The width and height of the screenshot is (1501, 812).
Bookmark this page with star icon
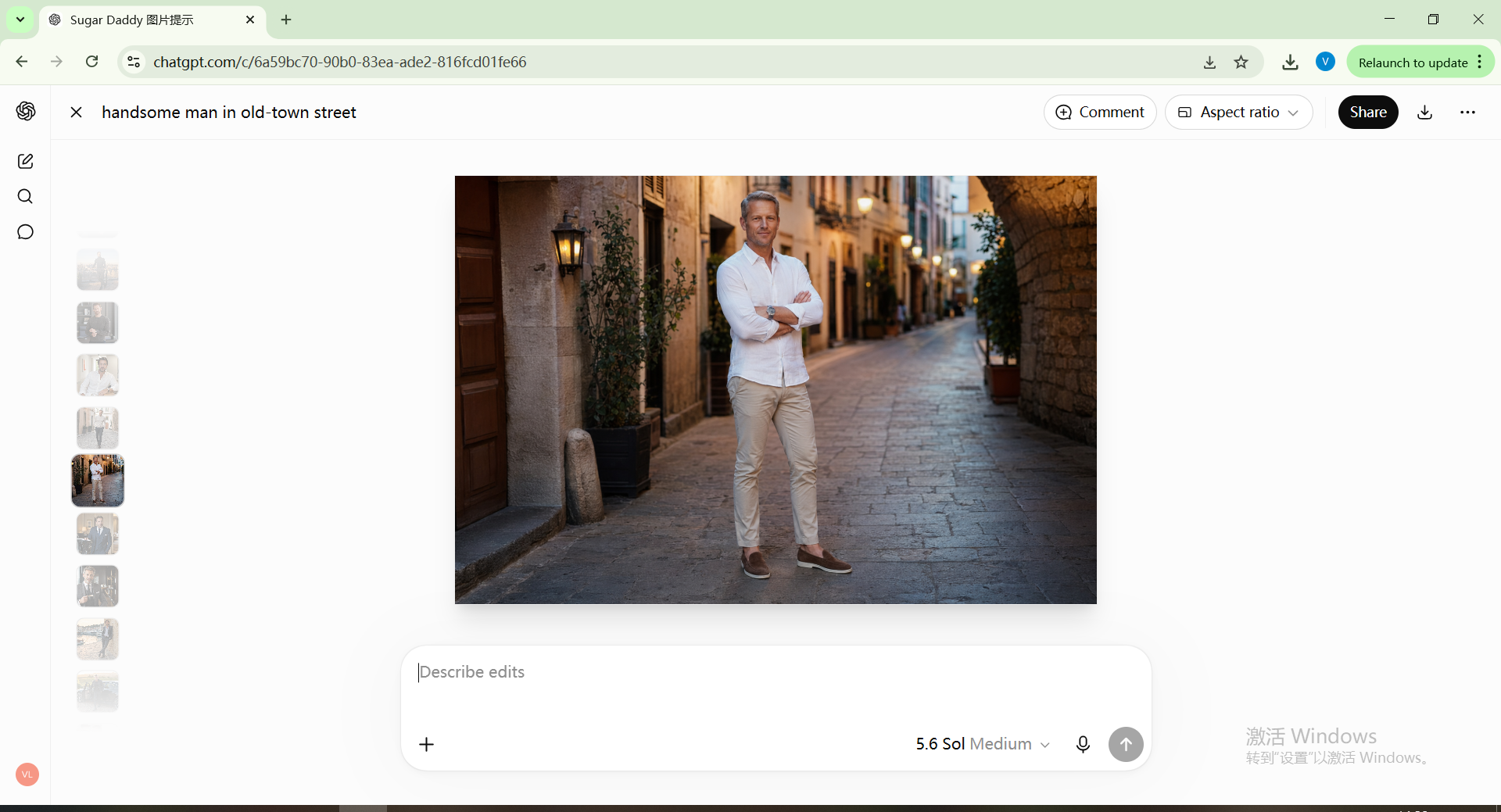[x=1241, y=62]
